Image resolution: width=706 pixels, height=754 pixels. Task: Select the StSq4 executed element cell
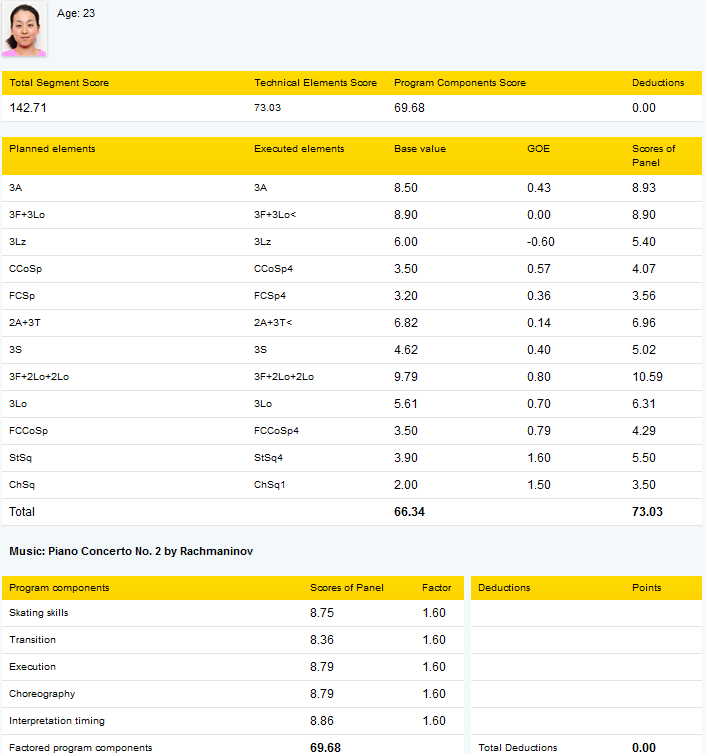coord(268,458)
